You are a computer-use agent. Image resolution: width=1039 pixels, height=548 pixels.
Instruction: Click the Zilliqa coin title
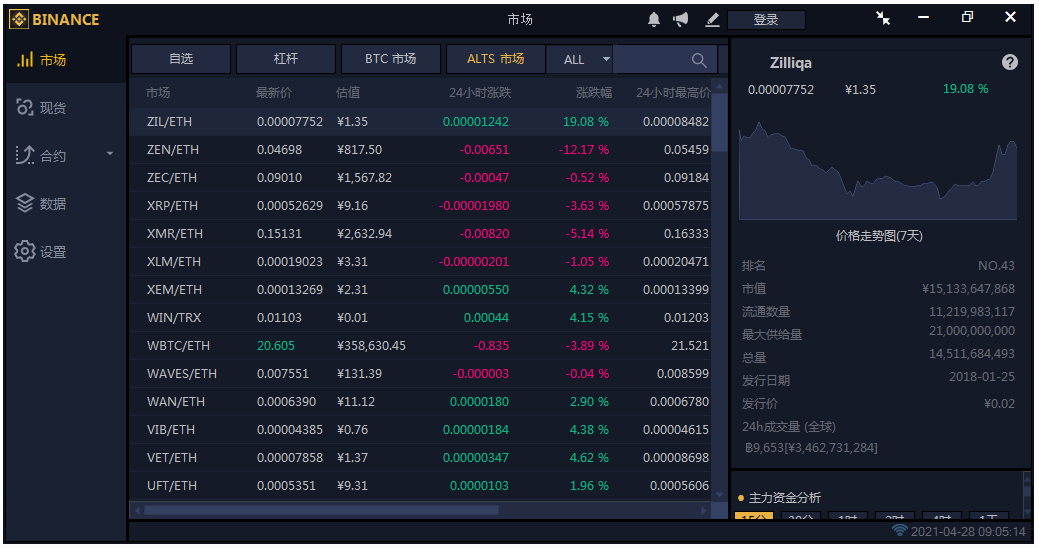(791, 63)
